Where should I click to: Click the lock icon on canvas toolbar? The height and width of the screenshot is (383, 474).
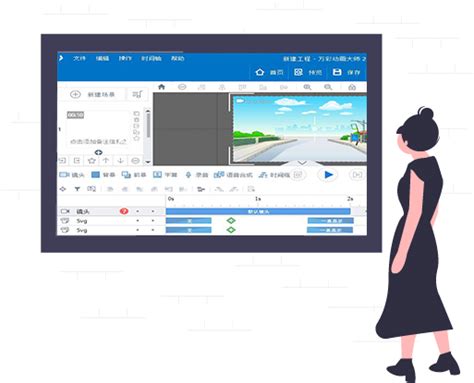click(x=352, y=87)
